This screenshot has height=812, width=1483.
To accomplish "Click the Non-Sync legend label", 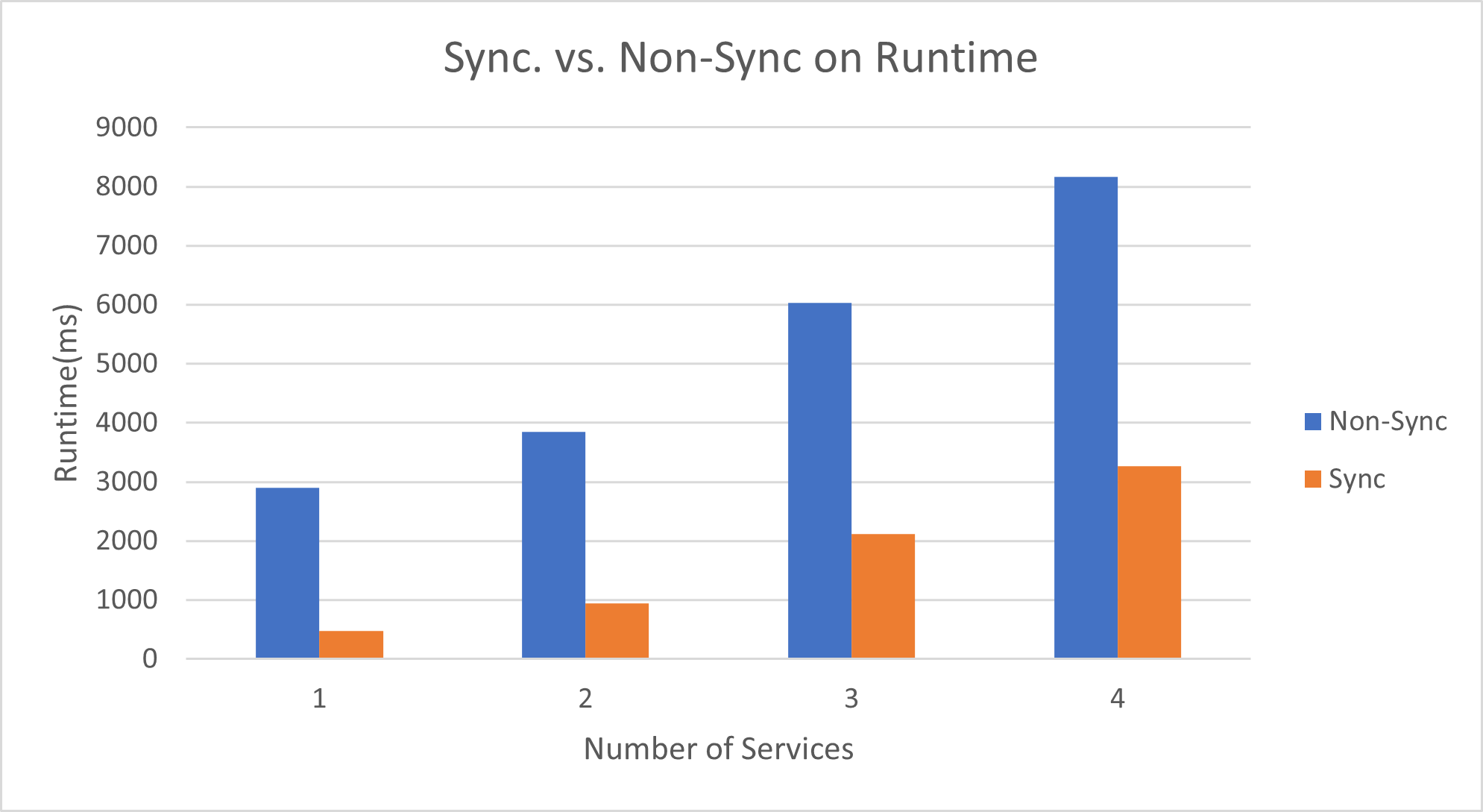I will pyautogui.click(x=1388, y=422).
